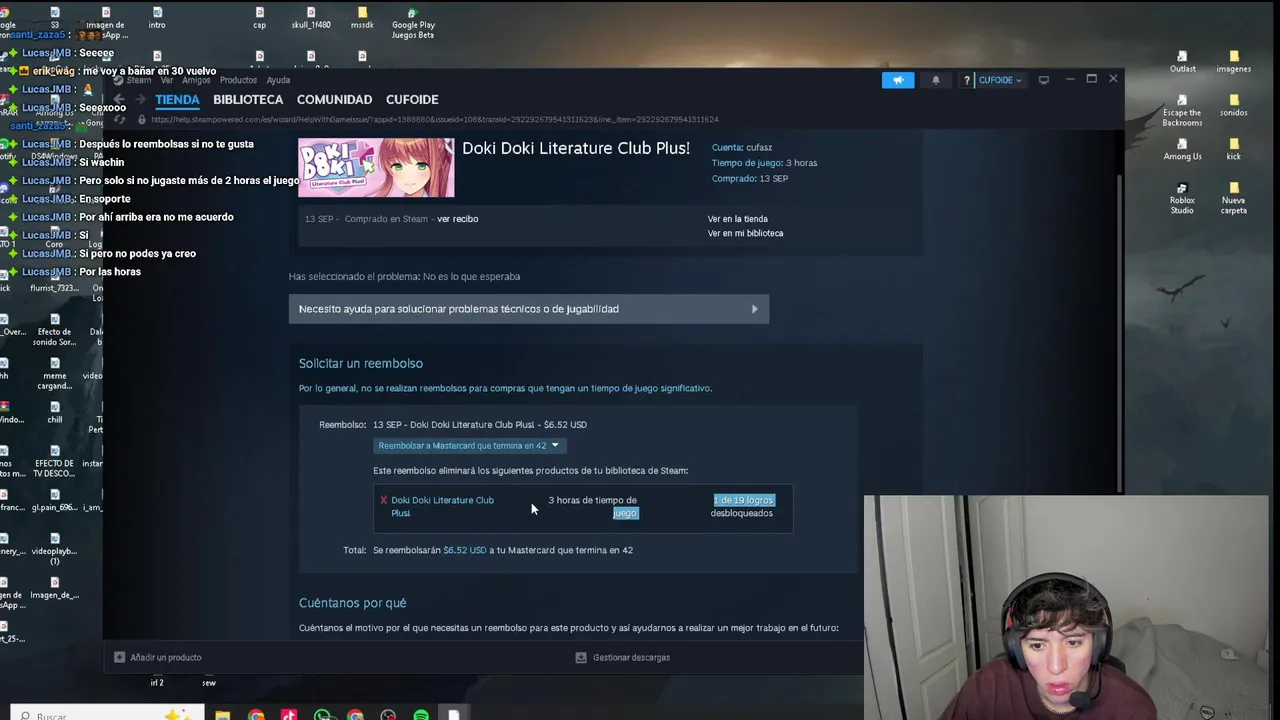Select the 'cap' desktop file
The image size is (1280, 720).
coord(259,19)
